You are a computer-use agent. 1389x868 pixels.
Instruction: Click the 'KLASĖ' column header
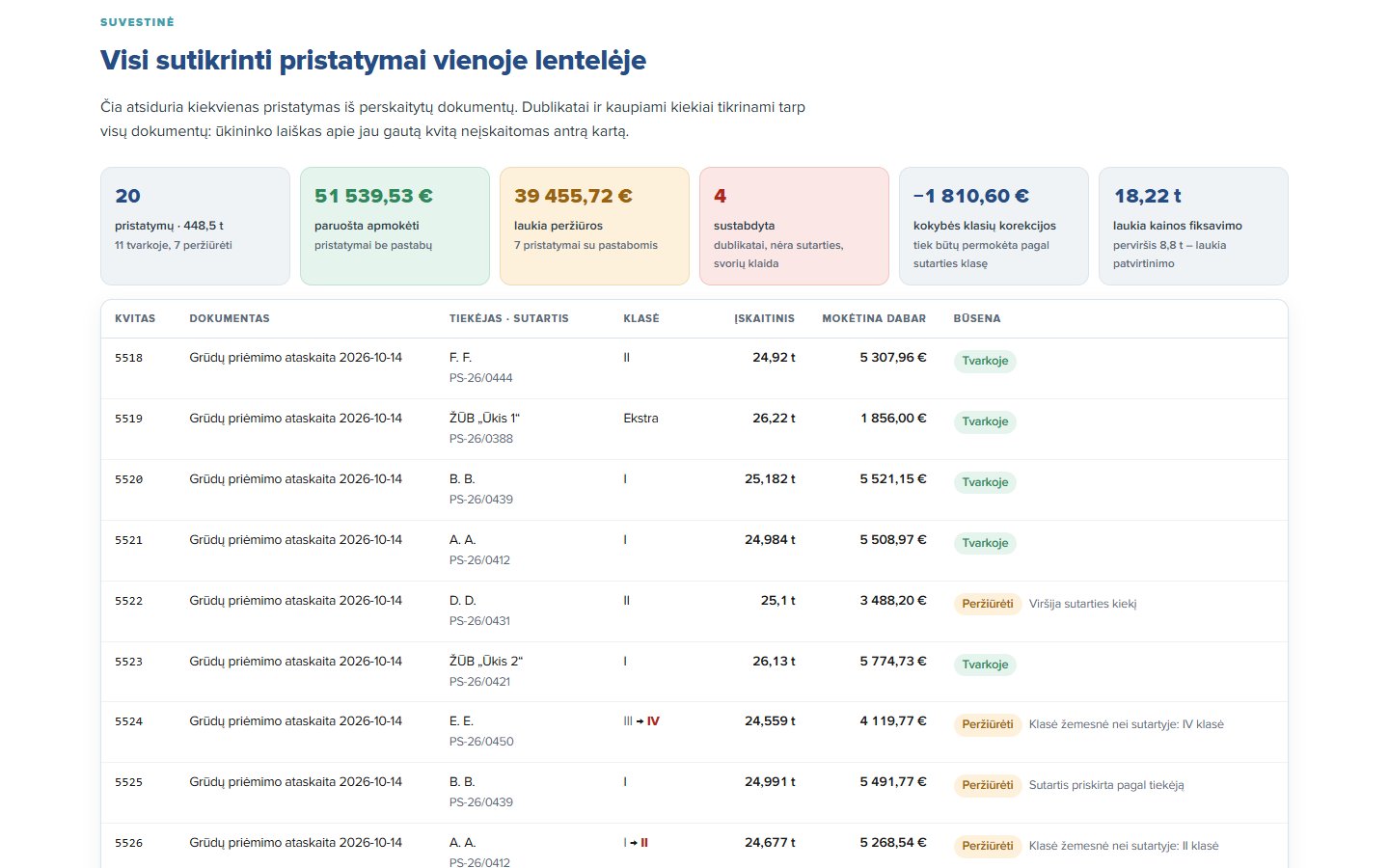(641, 318)
